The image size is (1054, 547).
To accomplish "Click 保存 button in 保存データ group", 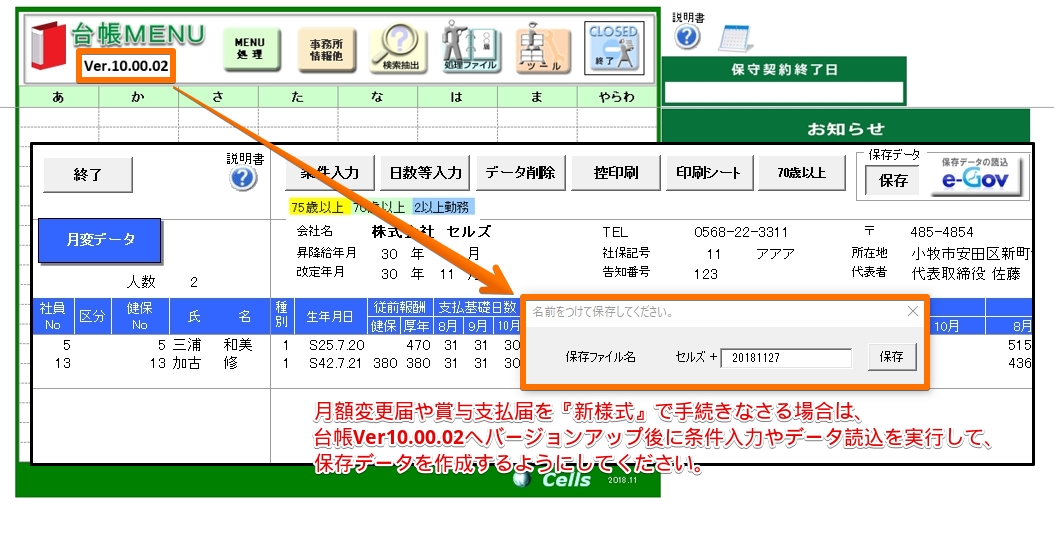I will 893,180.
